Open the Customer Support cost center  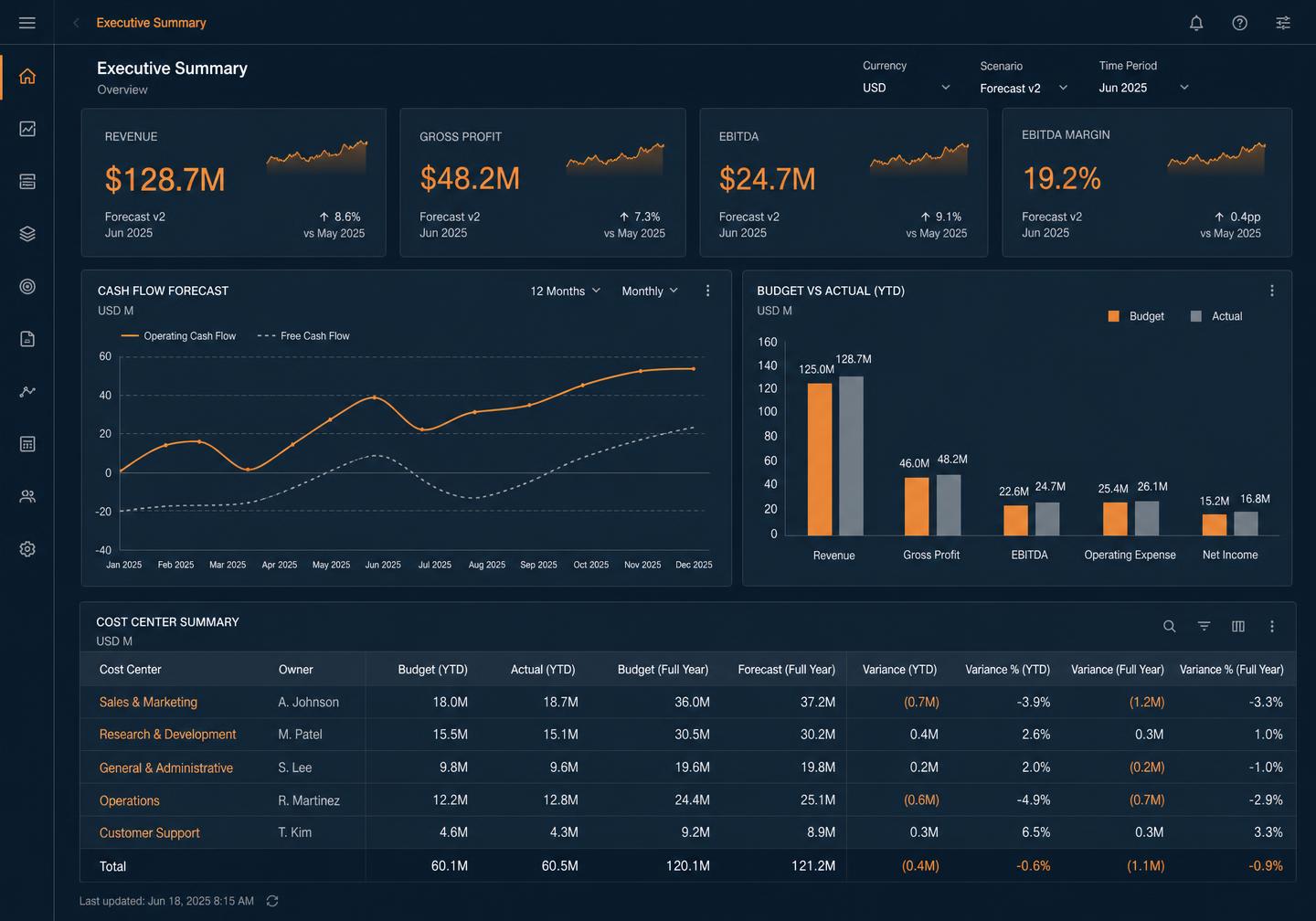(x=149, y=832)
